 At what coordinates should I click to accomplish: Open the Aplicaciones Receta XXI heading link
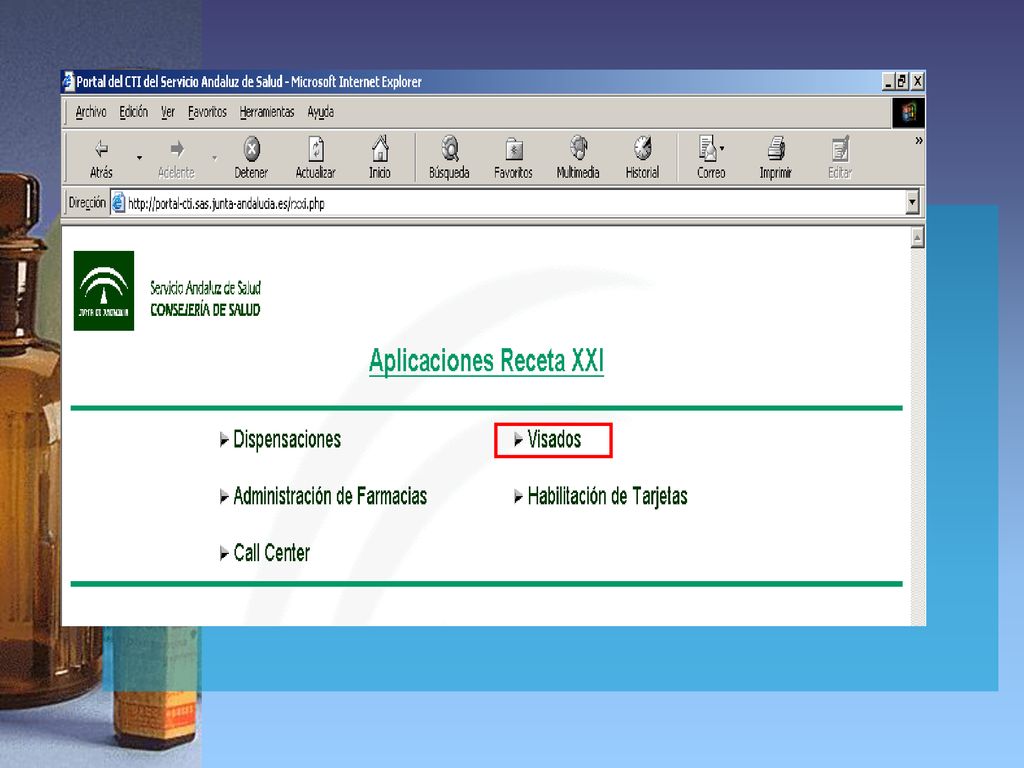(487, 360)
